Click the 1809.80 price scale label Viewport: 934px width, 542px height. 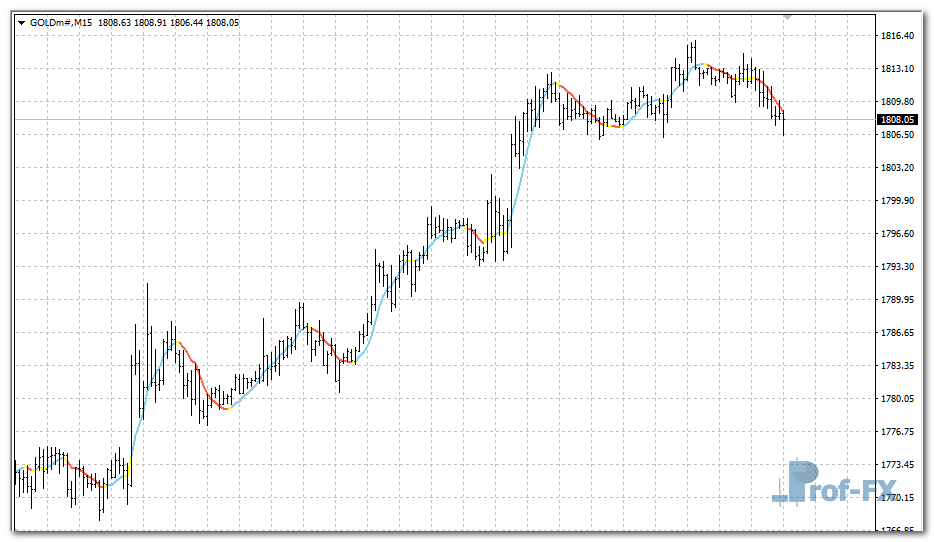click(897, 102)
